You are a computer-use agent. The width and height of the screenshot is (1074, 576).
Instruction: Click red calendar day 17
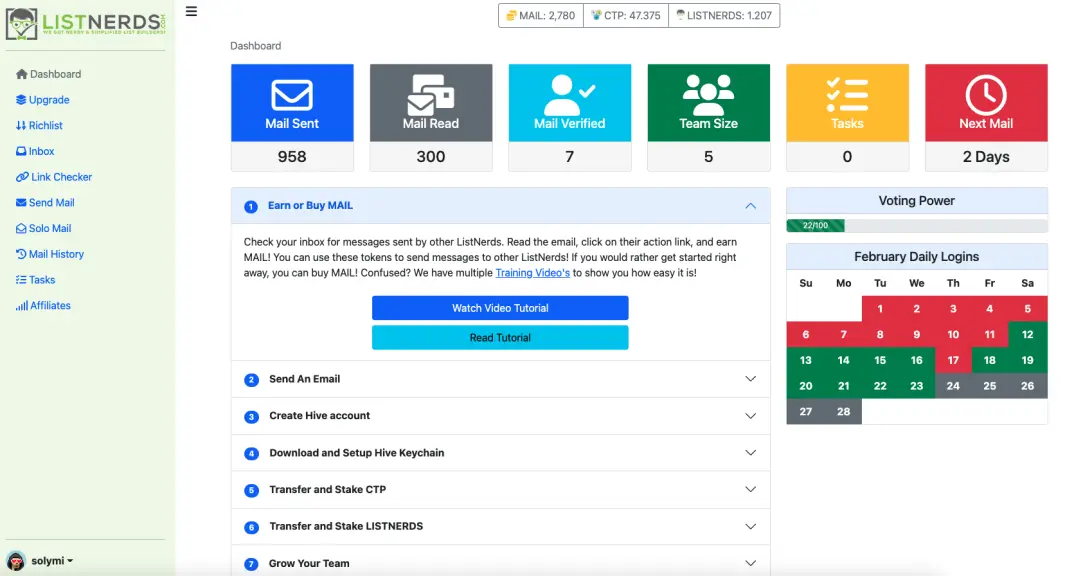(953, 360)
